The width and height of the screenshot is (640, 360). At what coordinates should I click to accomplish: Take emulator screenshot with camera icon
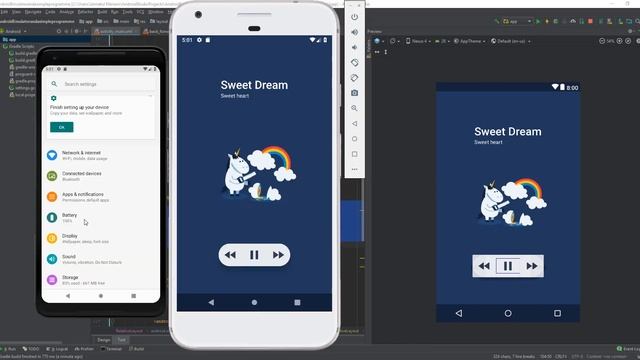[x=355, y=93]
